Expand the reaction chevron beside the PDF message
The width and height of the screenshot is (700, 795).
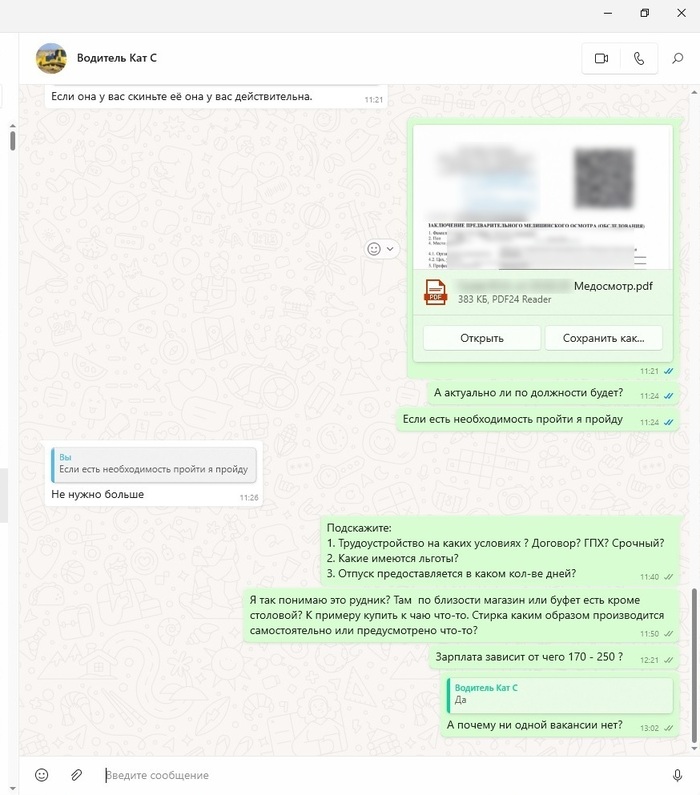click(x=390, y=249)
